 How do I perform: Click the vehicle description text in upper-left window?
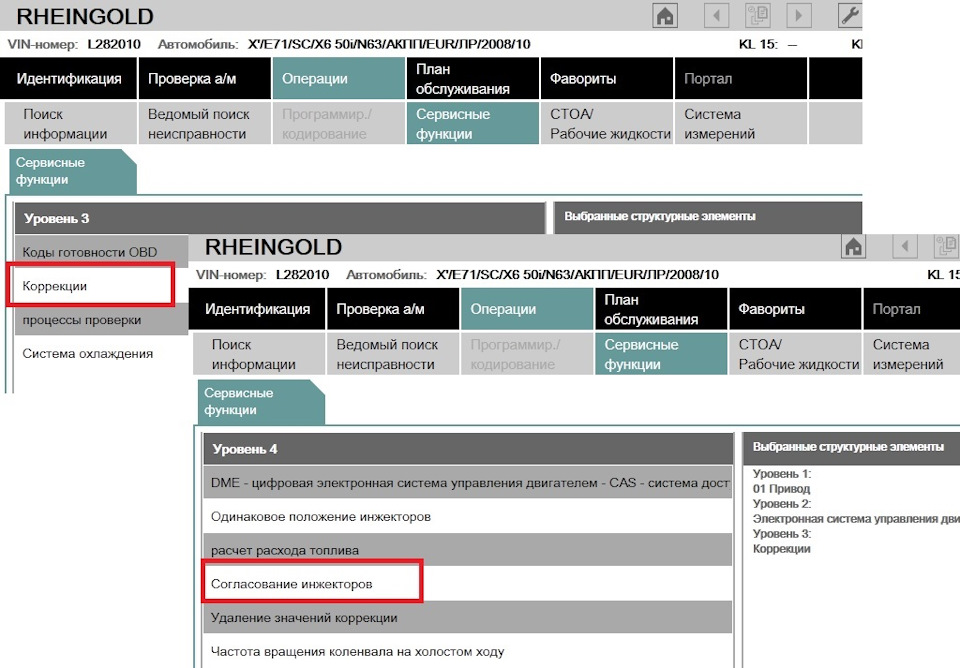click(x=389, y=44)
